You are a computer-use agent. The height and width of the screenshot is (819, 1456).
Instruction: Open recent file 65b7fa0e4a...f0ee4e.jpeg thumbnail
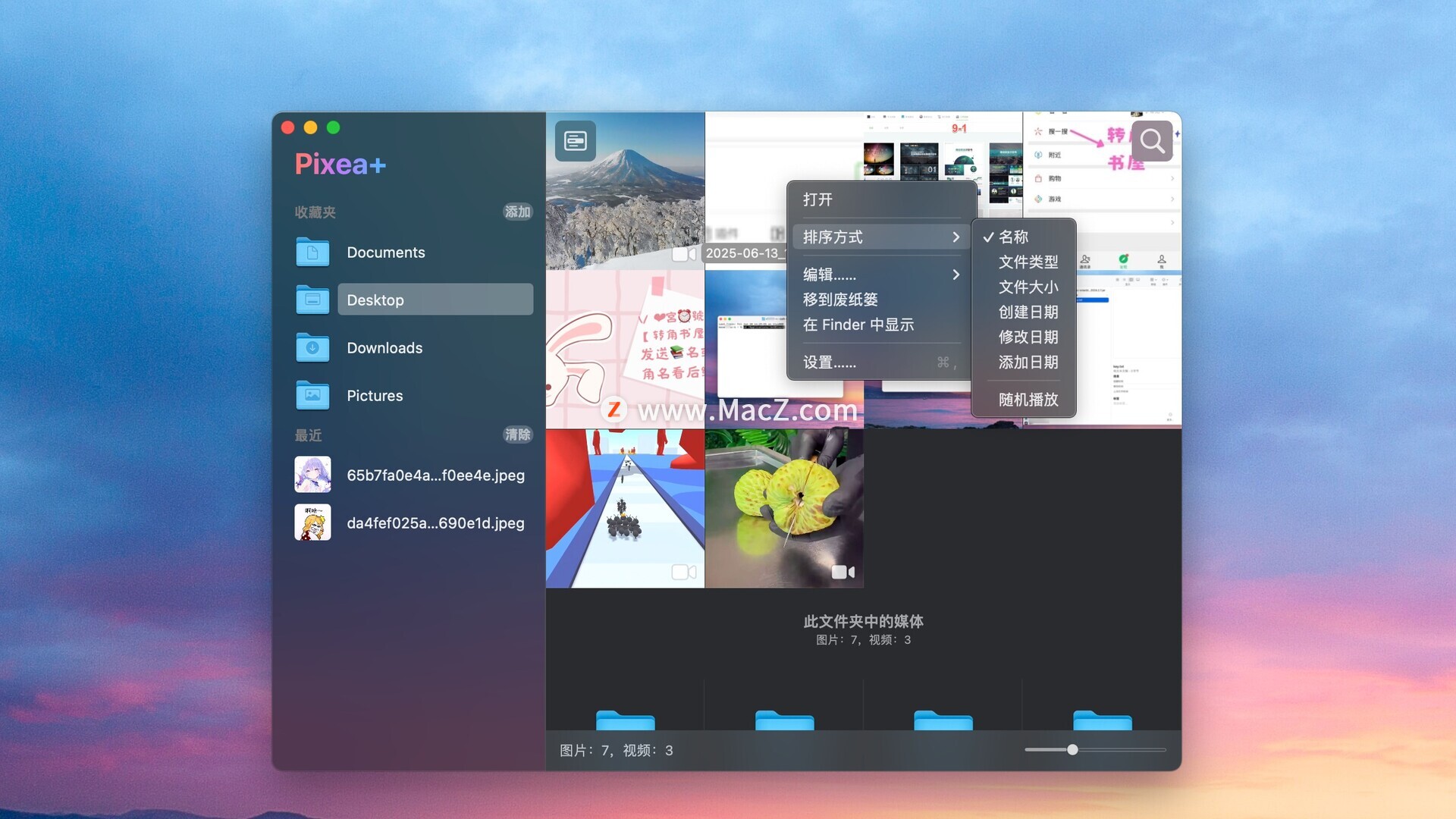point(312,475)
